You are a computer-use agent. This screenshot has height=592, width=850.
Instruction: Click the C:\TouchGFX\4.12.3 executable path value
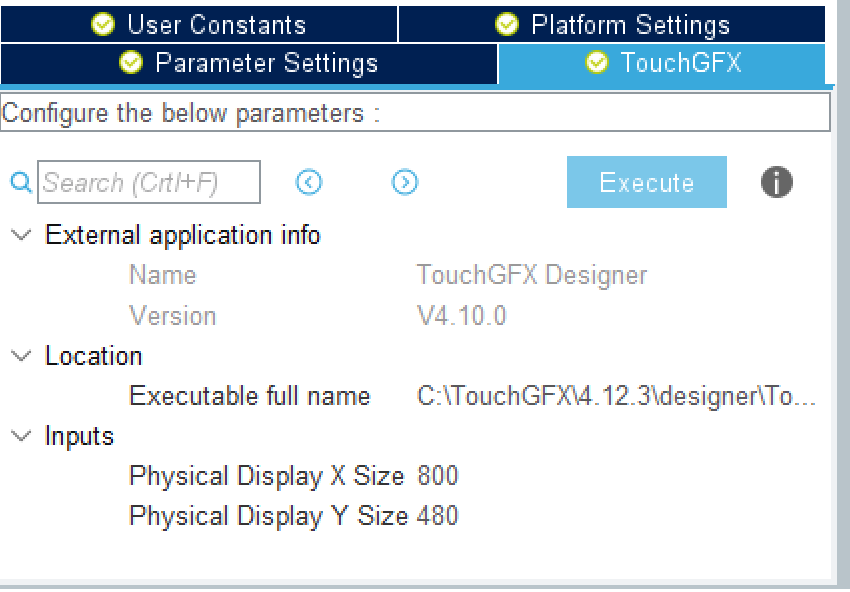point(616,396)
